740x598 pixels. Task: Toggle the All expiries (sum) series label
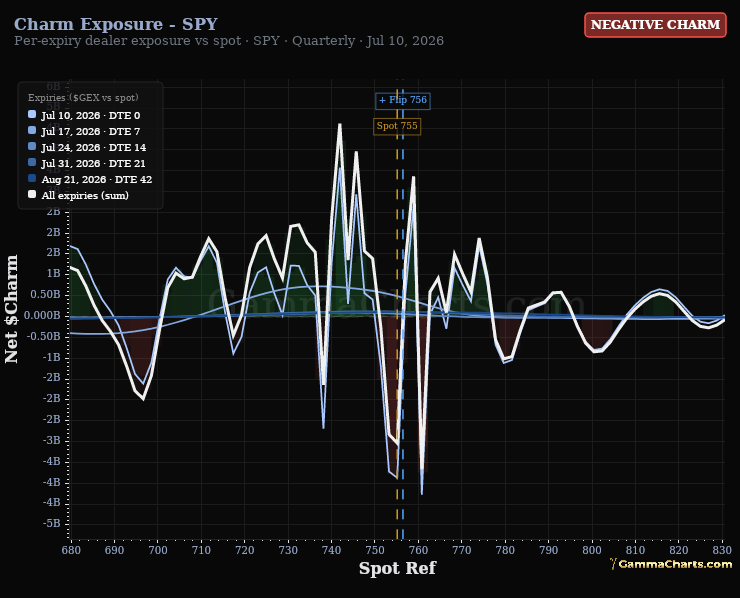(x=85, y=195)
